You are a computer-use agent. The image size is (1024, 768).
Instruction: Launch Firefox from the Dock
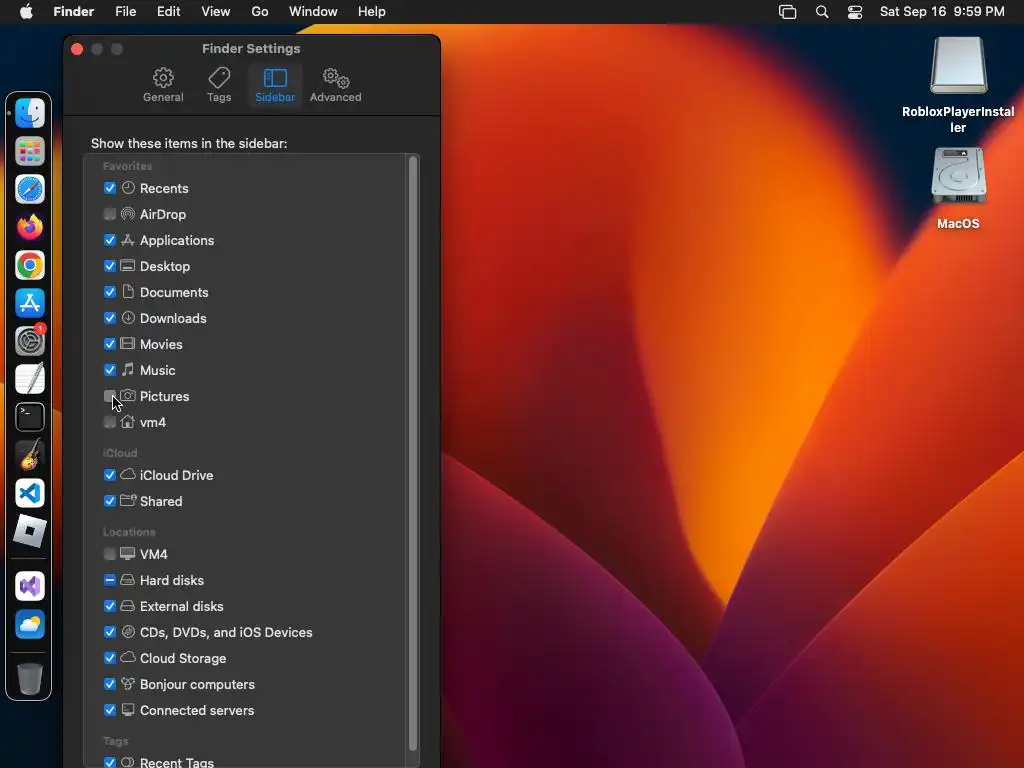tap(29, 227)
